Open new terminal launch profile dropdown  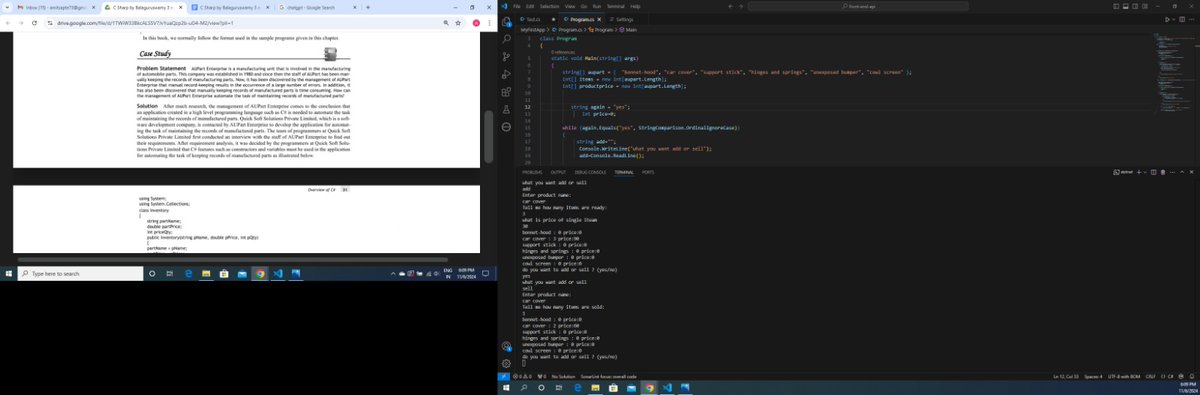[x=1145, y=172]
